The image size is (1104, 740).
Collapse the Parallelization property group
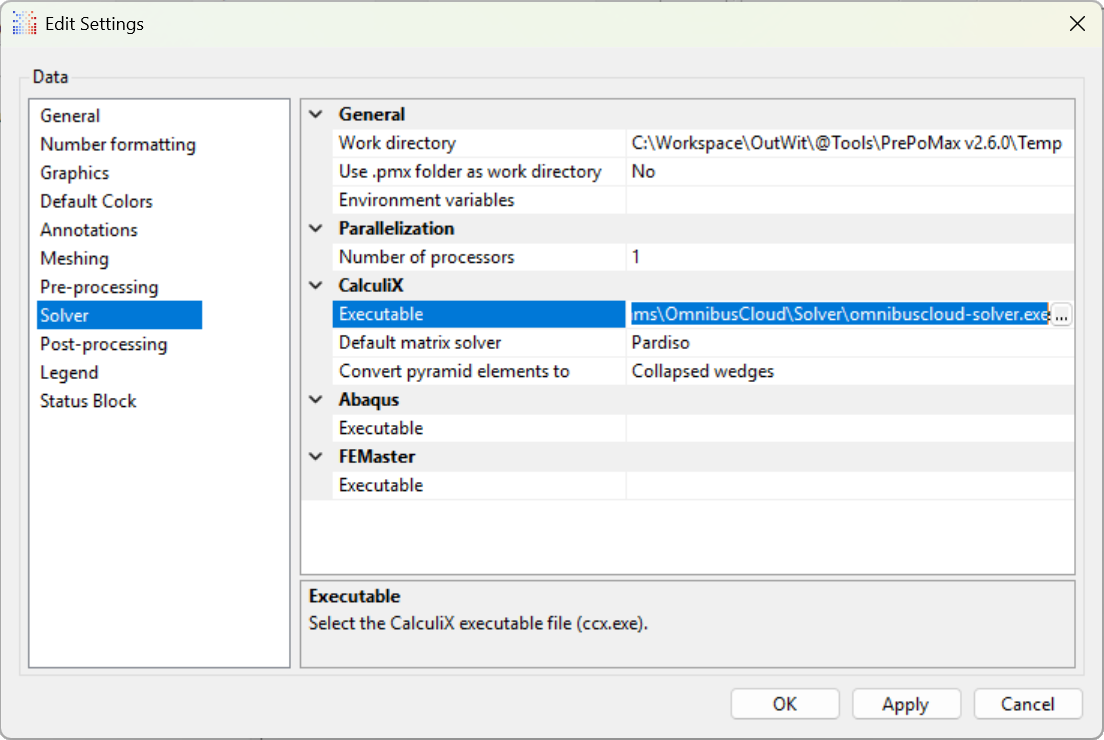point(316,228)
